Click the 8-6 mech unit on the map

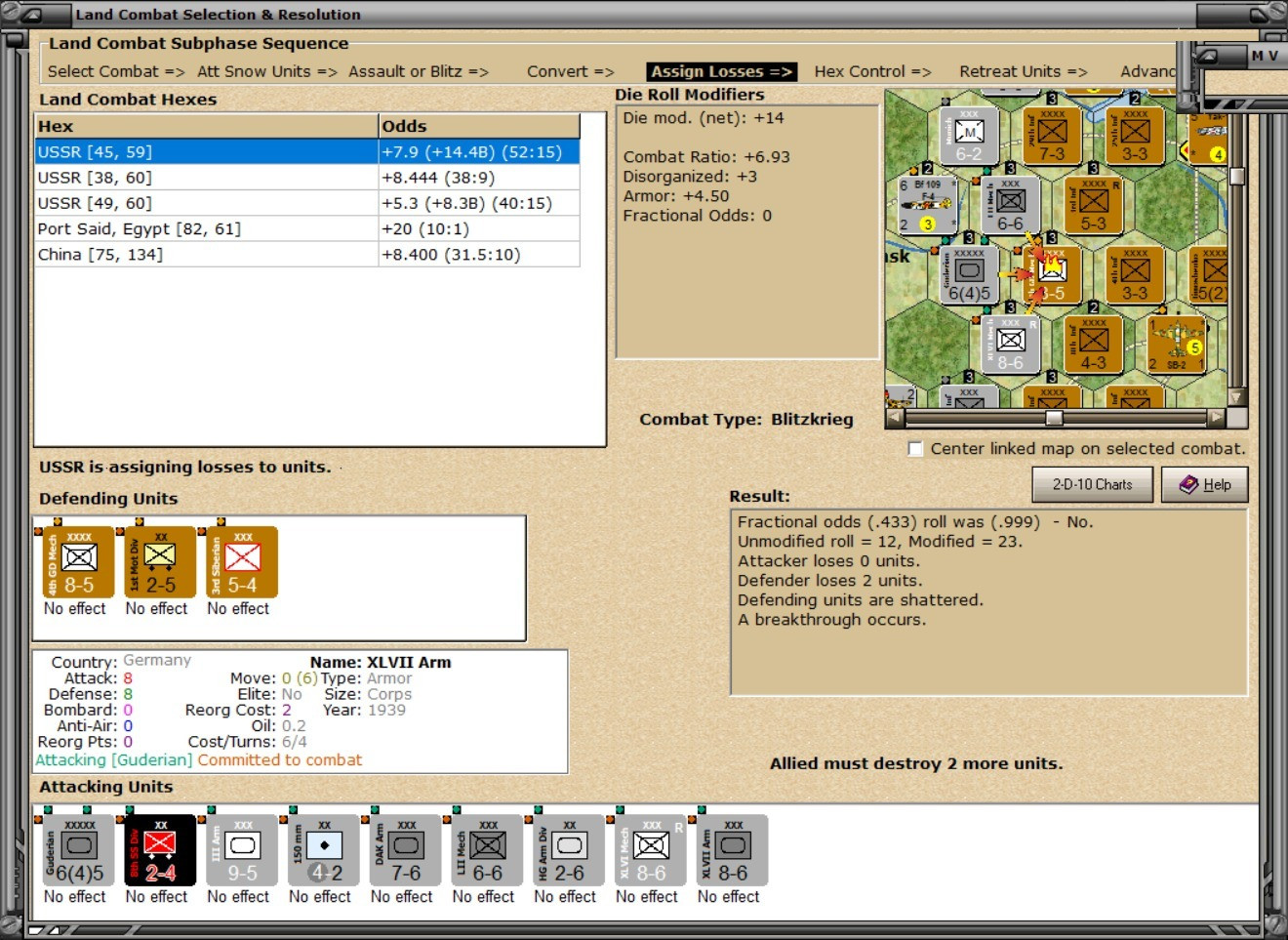[x=1010, y=344]
